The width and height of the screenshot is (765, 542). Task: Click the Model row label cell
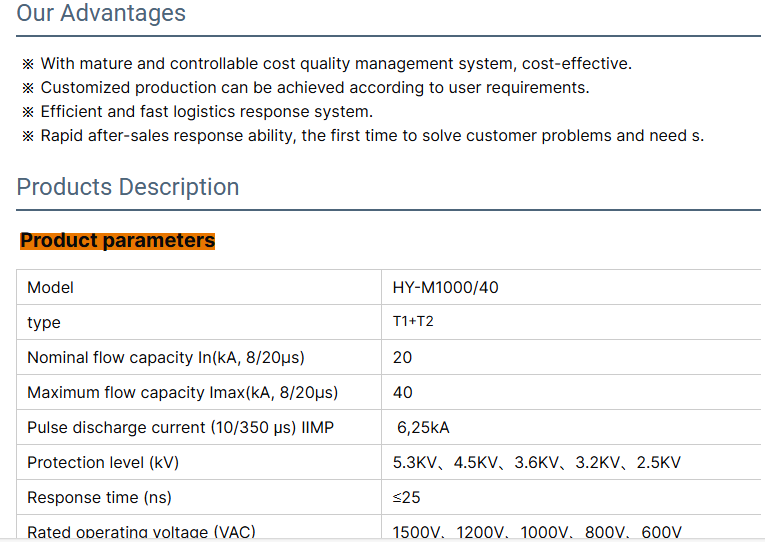(50, 288)
